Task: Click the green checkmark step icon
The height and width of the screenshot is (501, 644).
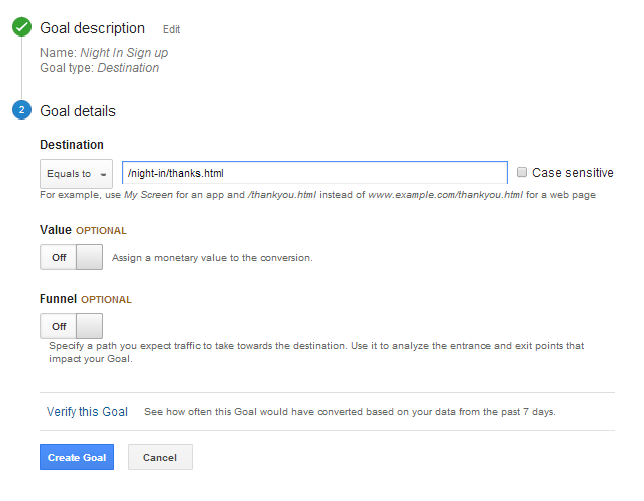Action: pyautogui.click(x=22, y=27)
